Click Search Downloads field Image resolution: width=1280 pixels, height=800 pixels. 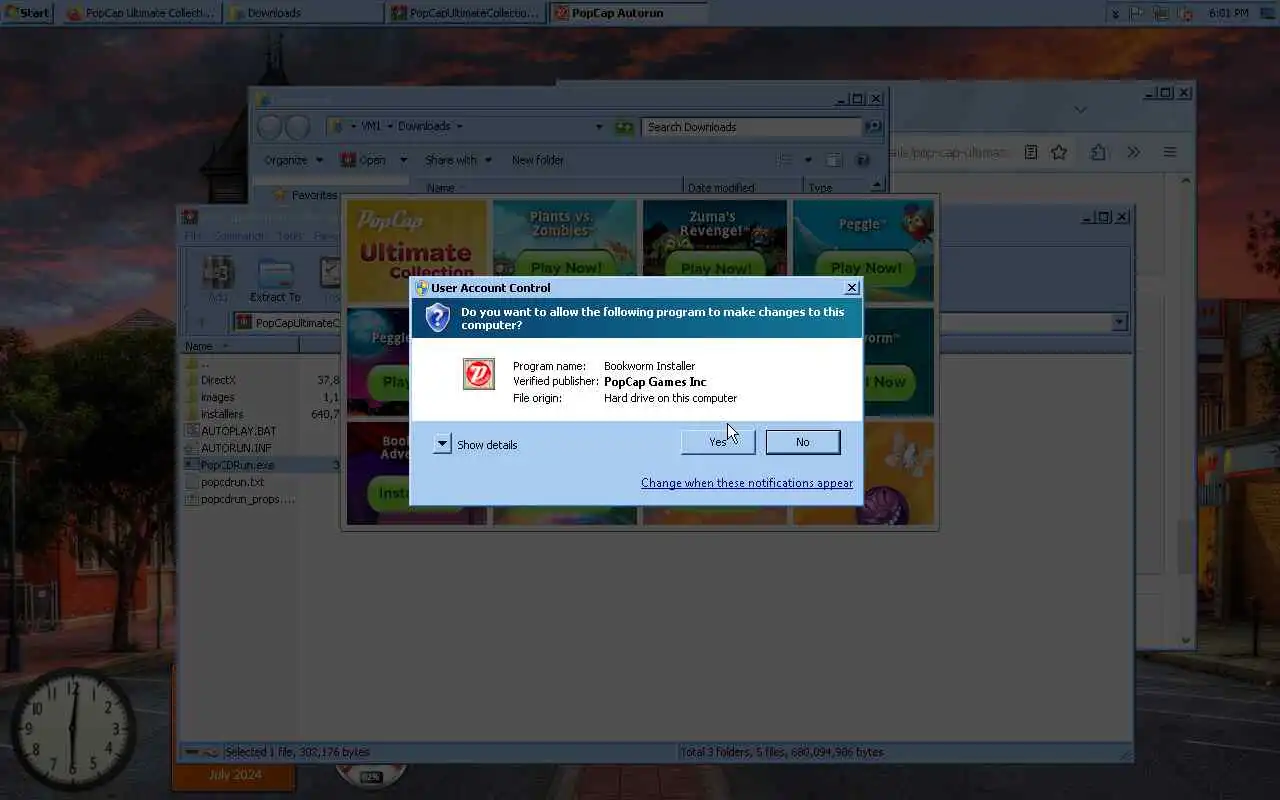752,127
